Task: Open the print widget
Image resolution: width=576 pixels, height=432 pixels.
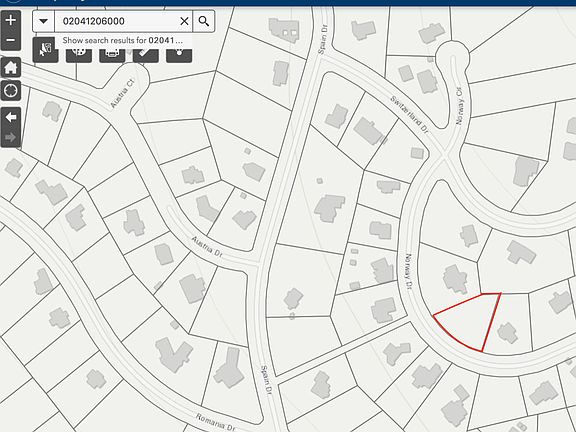Action: [x=112, y=53]
